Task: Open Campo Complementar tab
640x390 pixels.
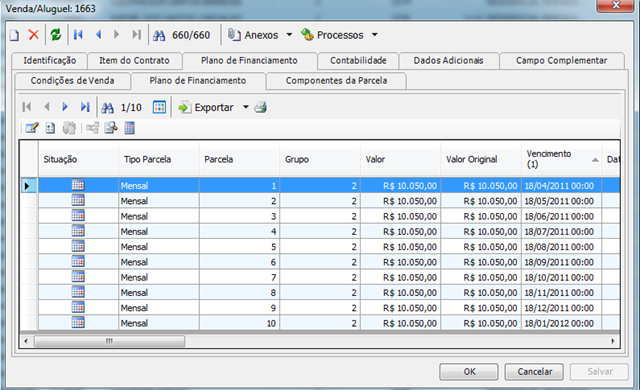Action: click(562, 60)
